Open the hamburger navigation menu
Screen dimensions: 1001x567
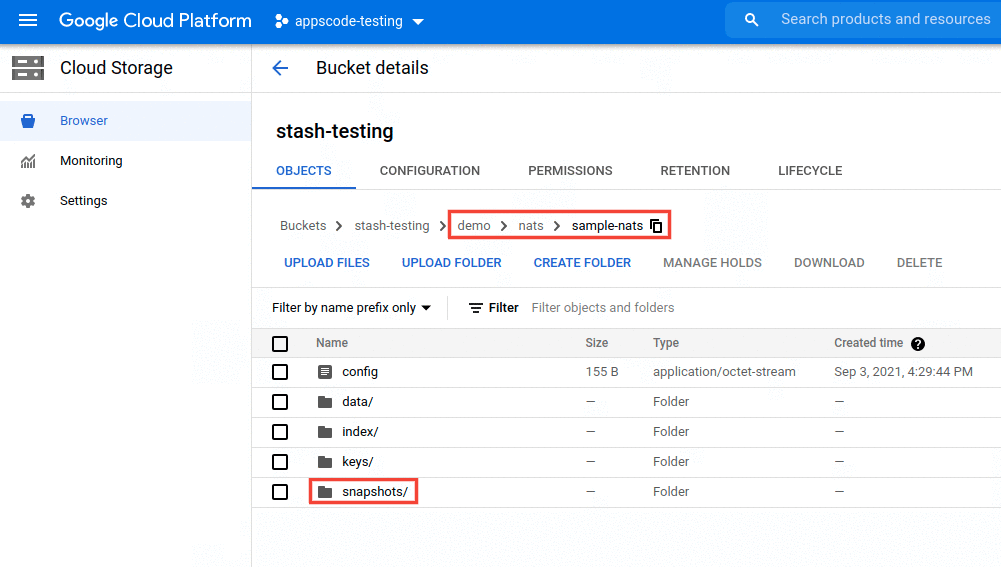click(x=28, y=21)
